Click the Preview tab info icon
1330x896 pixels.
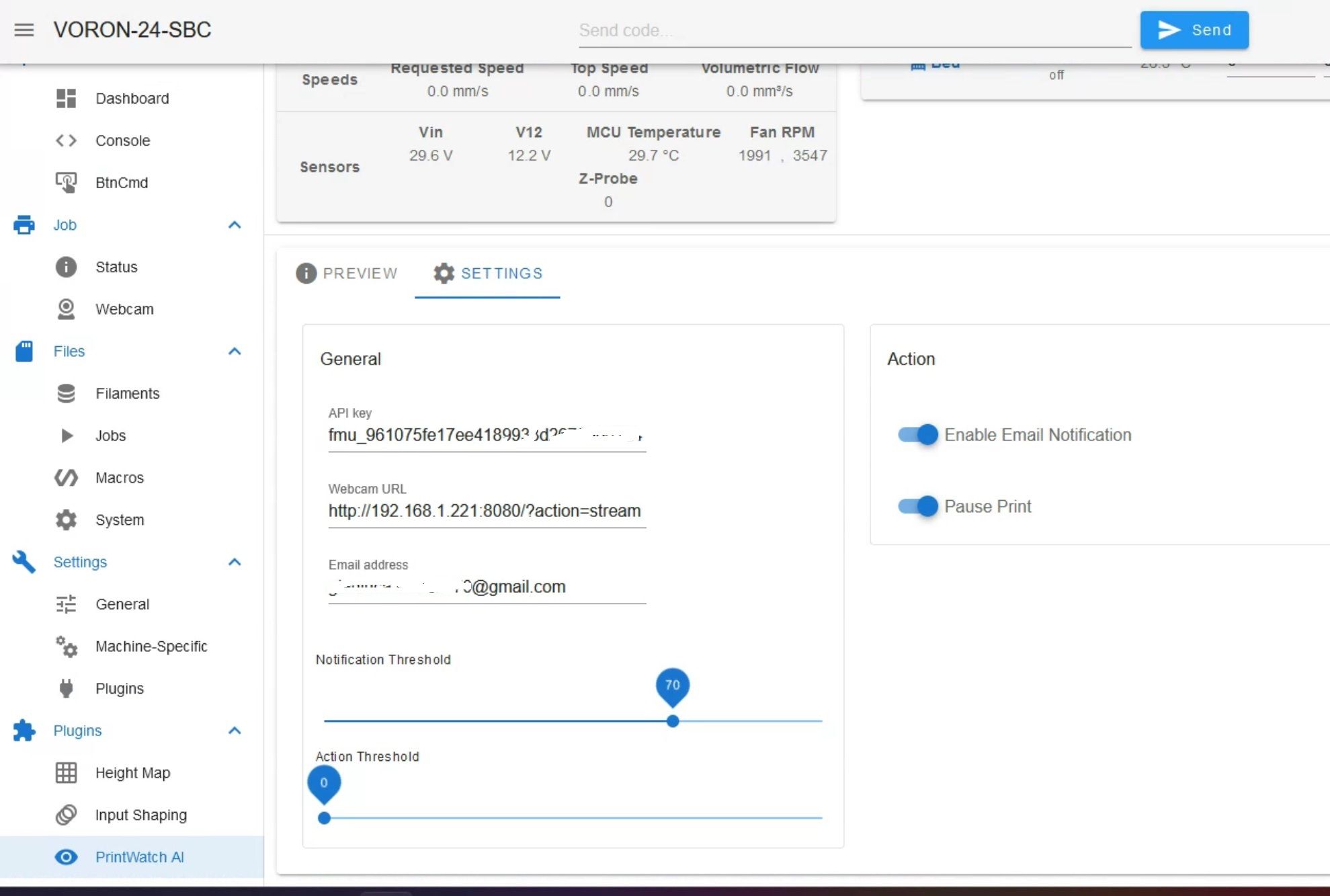306,274
